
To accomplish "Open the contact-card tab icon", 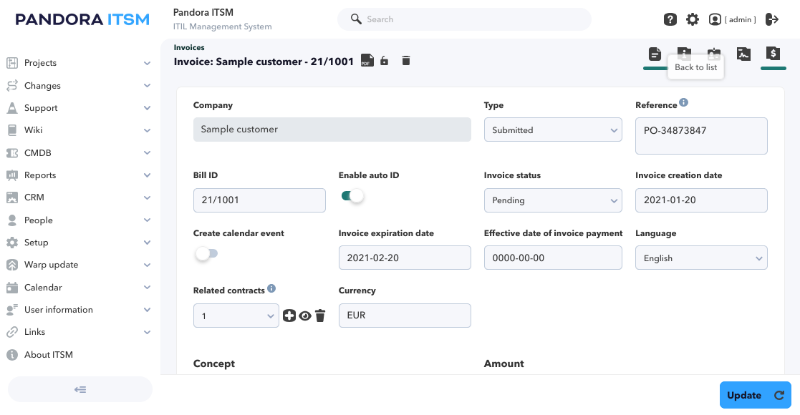I will click(714, 52).
